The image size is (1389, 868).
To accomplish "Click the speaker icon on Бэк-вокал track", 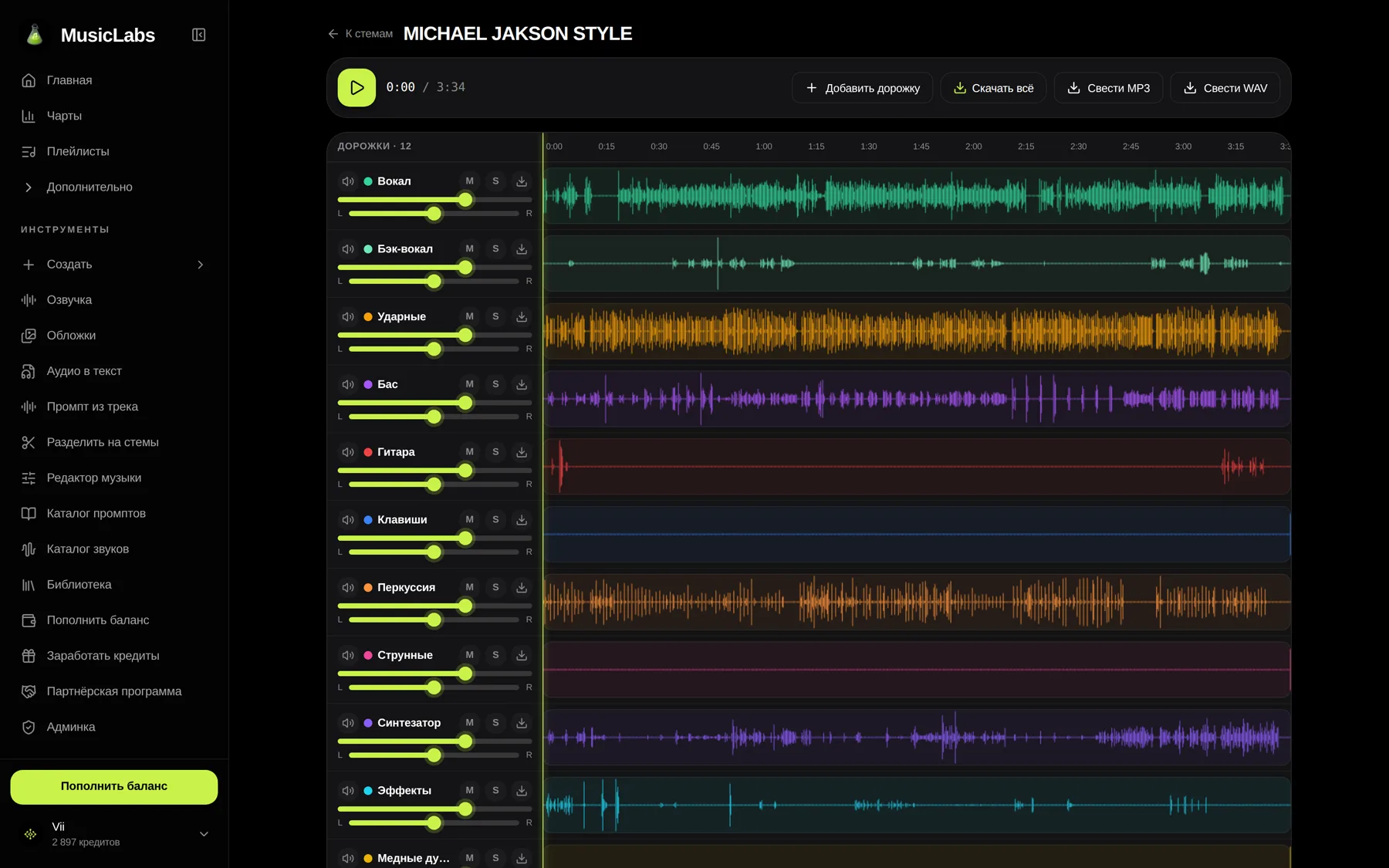I will pyautogui.click(x=348, y=249).
